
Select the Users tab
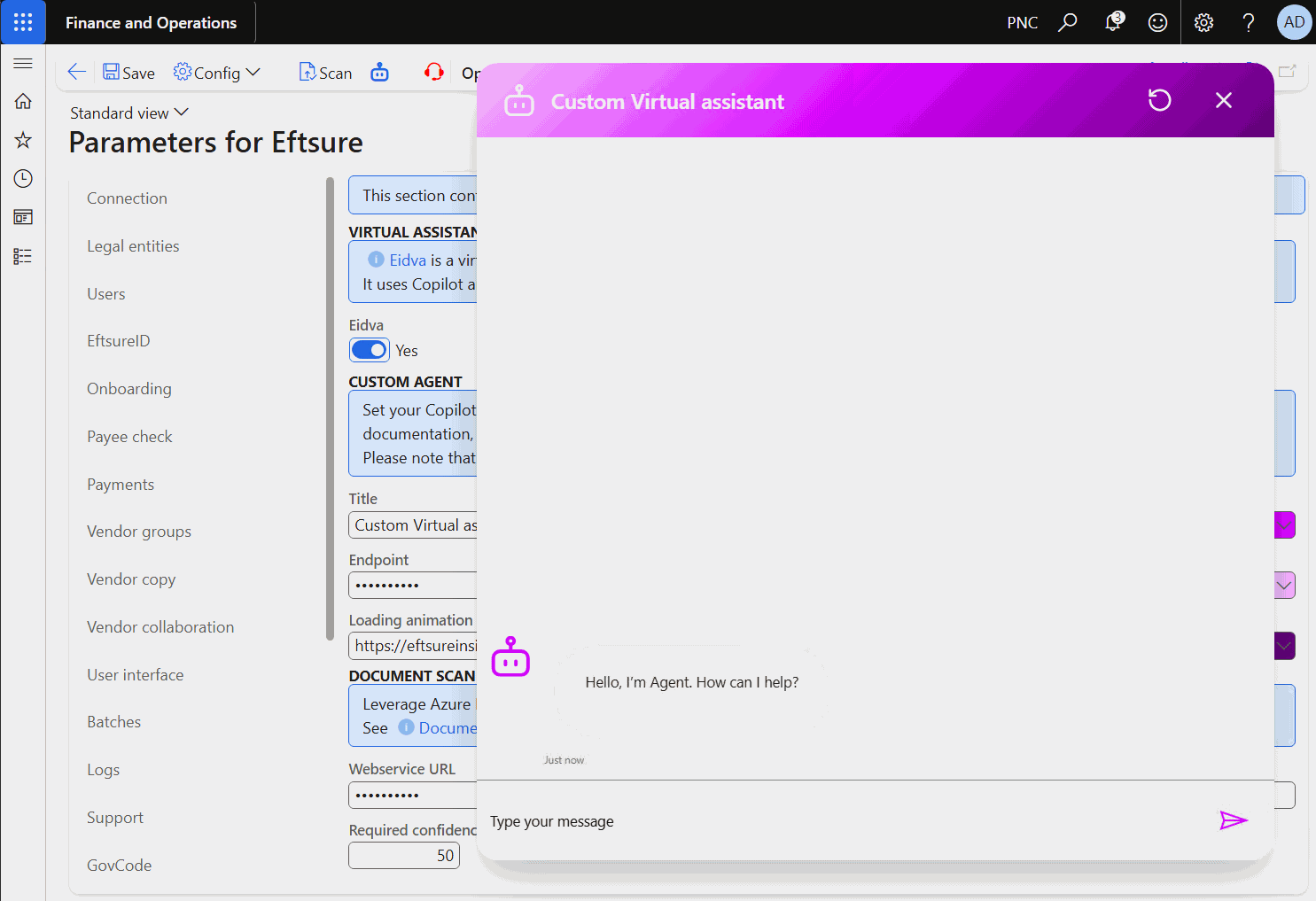(x=106, y=294)
